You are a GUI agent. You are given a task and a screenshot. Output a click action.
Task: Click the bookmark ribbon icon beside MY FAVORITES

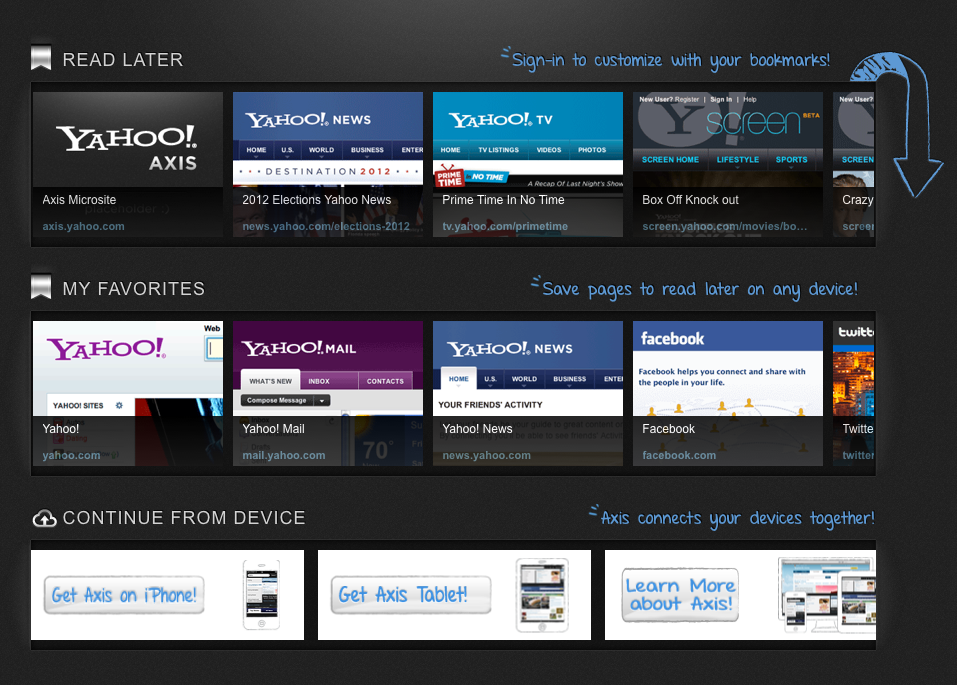click(41, 287)
